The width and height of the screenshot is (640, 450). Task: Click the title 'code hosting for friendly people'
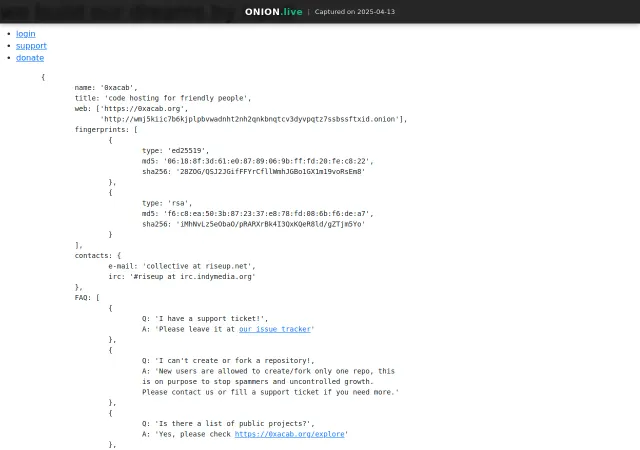point(178,98)
